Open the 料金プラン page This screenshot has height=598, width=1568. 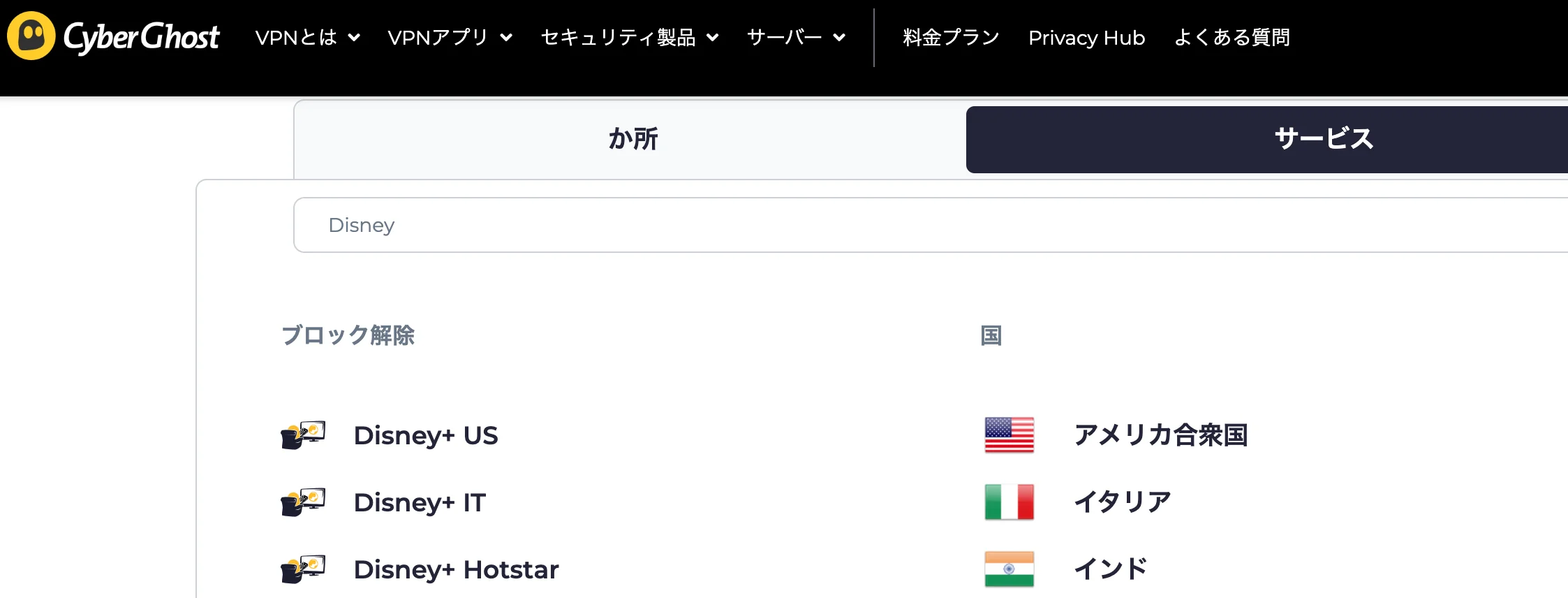click(951, 37)
